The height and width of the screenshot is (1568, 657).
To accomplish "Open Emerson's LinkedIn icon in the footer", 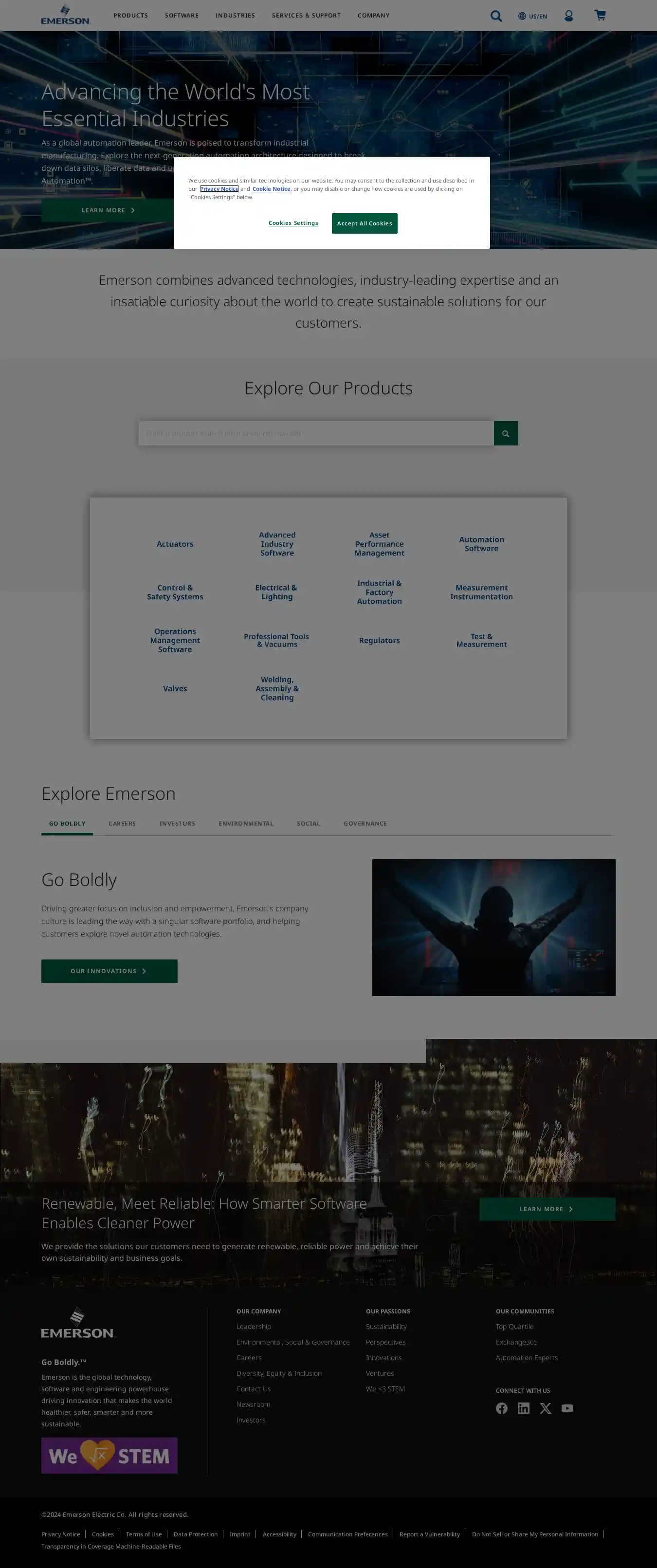I will (x=523, y=1408).
